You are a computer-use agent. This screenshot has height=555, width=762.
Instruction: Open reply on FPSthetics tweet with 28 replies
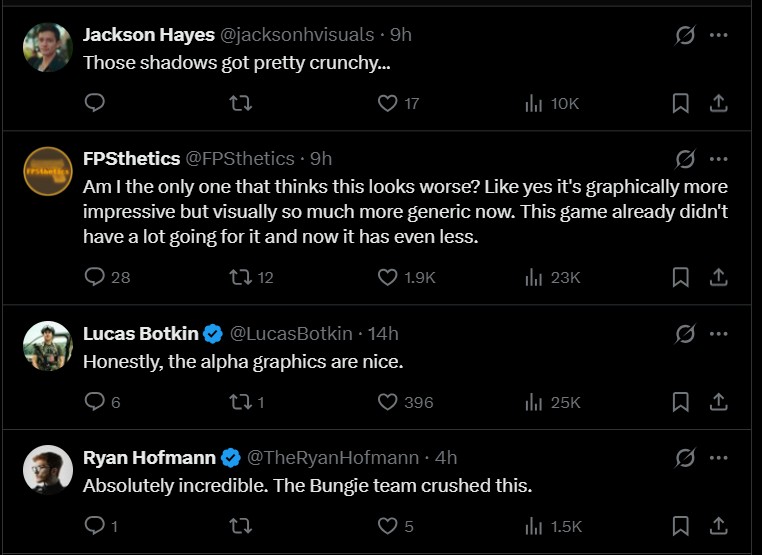[x=95, y=277]
